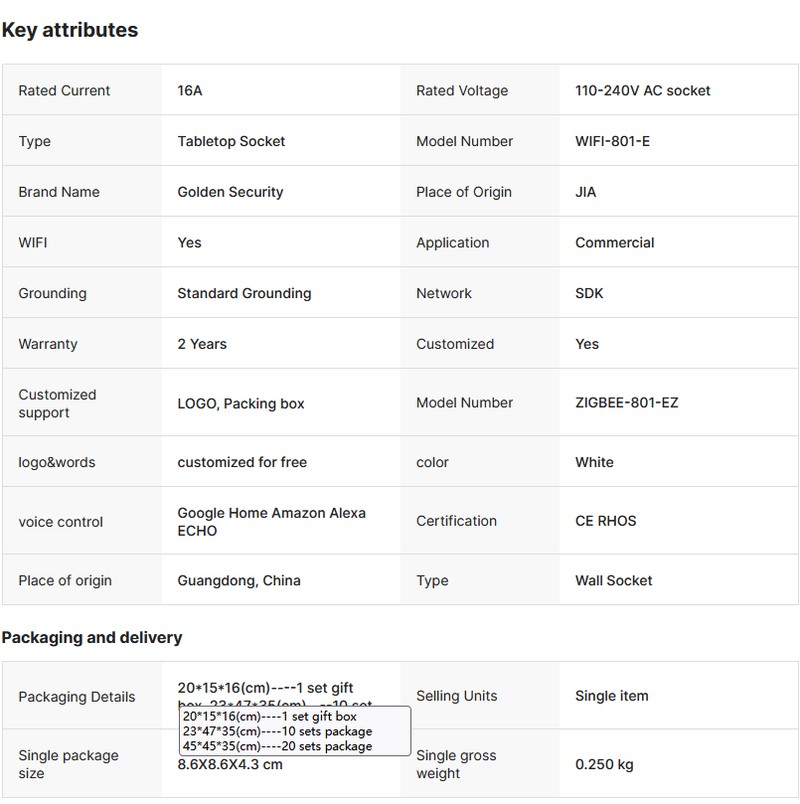Click the Google Home Amazon Alexa ECHO value

271,521
